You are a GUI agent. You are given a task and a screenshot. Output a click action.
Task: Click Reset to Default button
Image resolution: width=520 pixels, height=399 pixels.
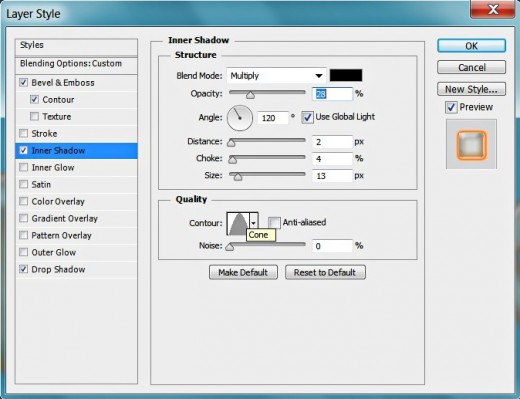[325, 272]
